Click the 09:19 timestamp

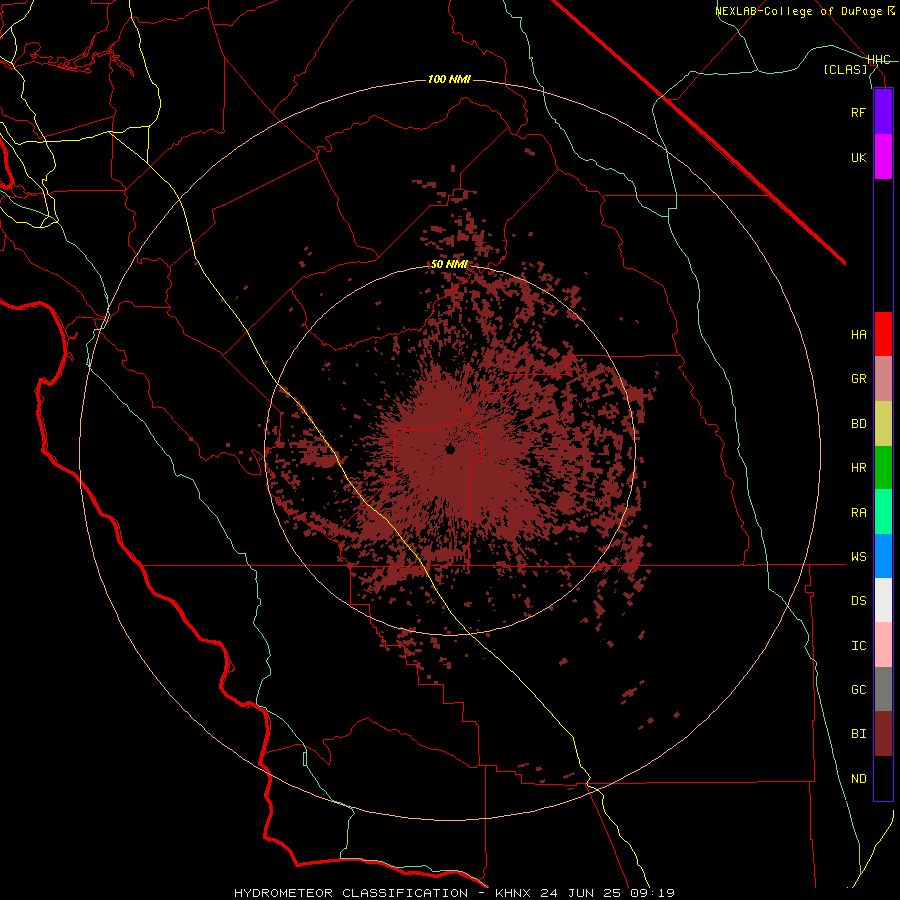pyautogui.click(x=652, y=893)
